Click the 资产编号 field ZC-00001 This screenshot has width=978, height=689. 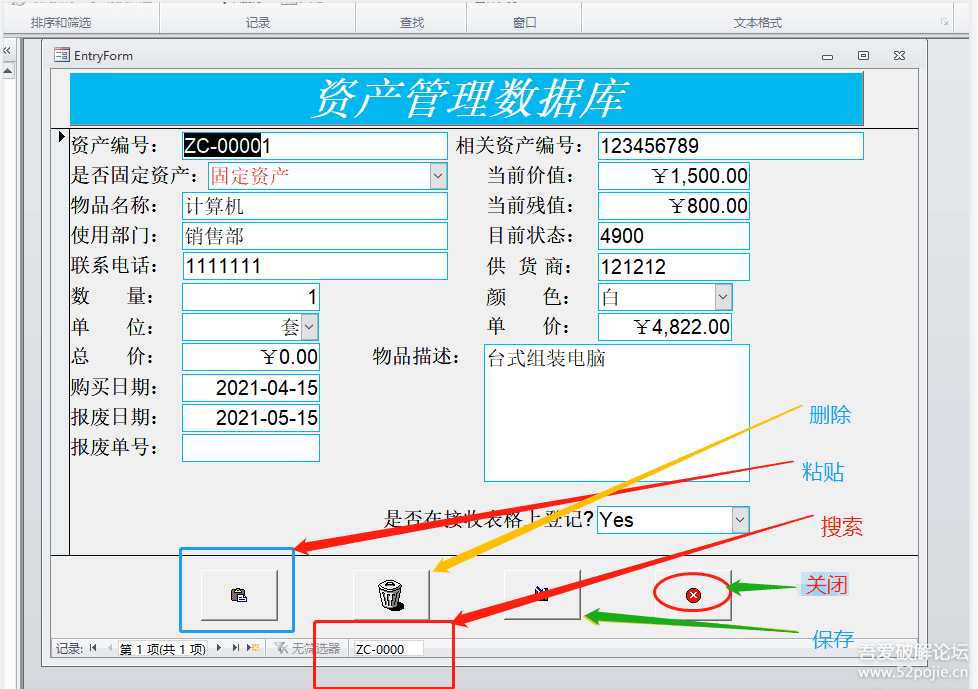[315, 146]
